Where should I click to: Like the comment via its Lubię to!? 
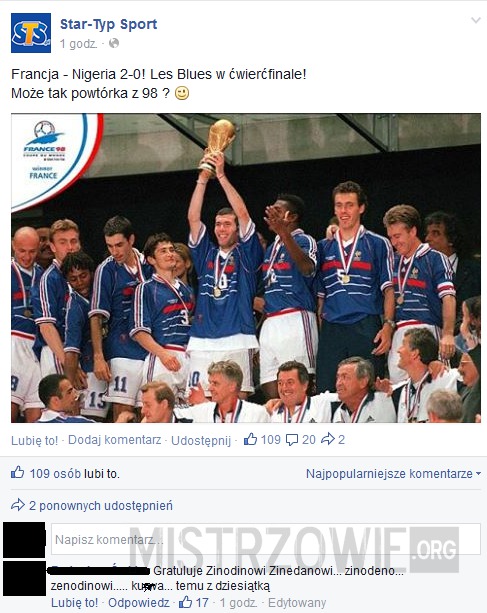(74, 603)
